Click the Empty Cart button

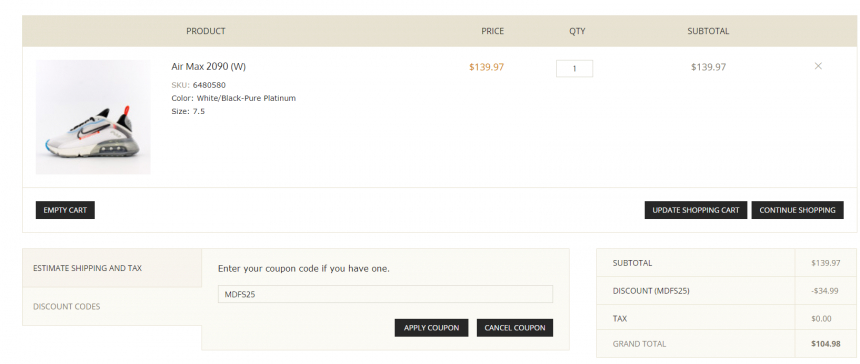65,210
